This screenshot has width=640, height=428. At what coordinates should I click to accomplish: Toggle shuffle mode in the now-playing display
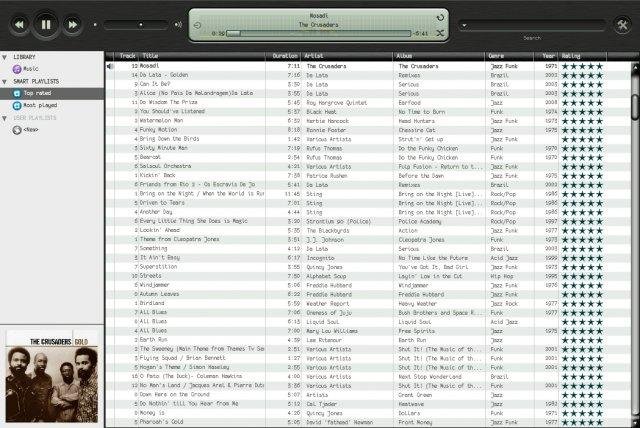442,33
